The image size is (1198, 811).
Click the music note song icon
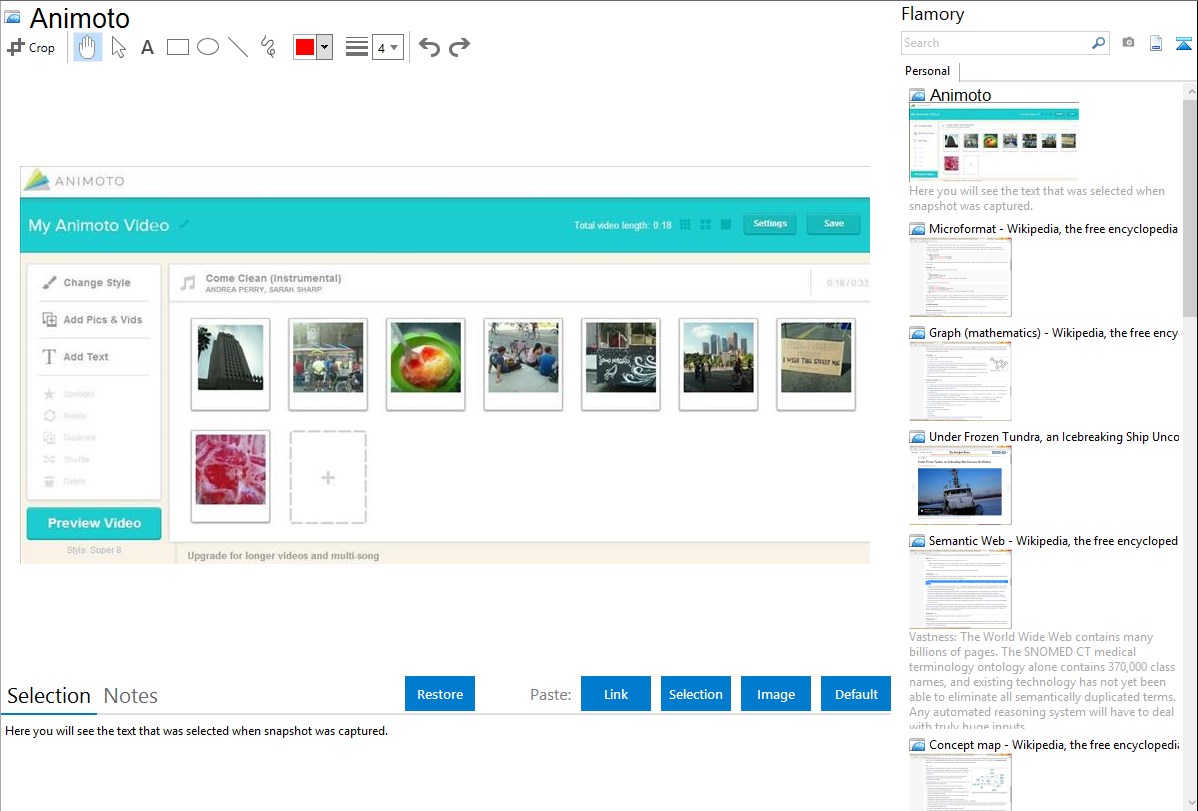(x=188, y=283)
